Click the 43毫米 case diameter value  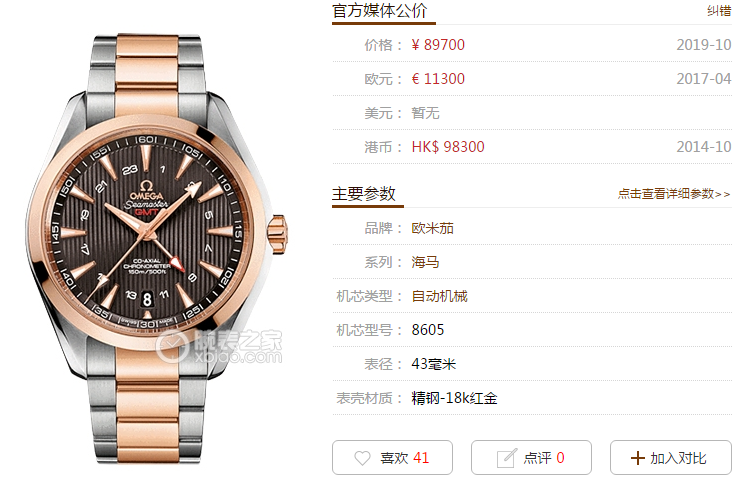pyautogui.click(x=434, y=364)
